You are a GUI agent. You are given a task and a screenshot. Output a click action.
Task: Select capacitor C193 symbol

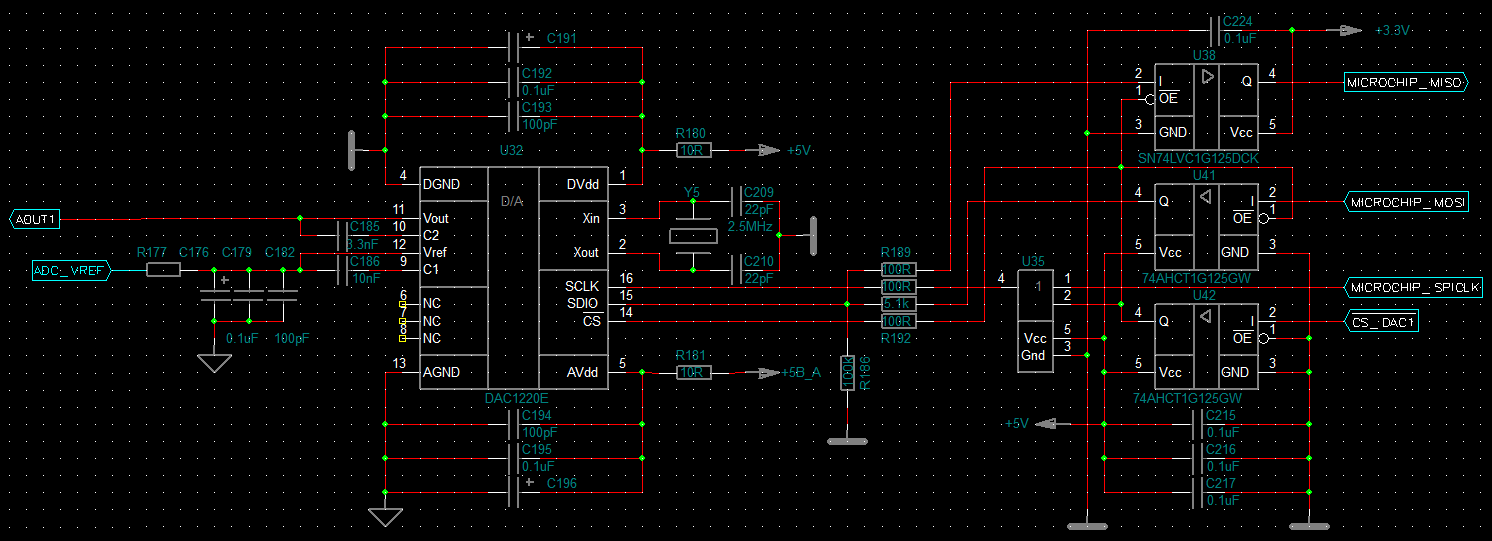pyautogui.click(x=515, y=116)
